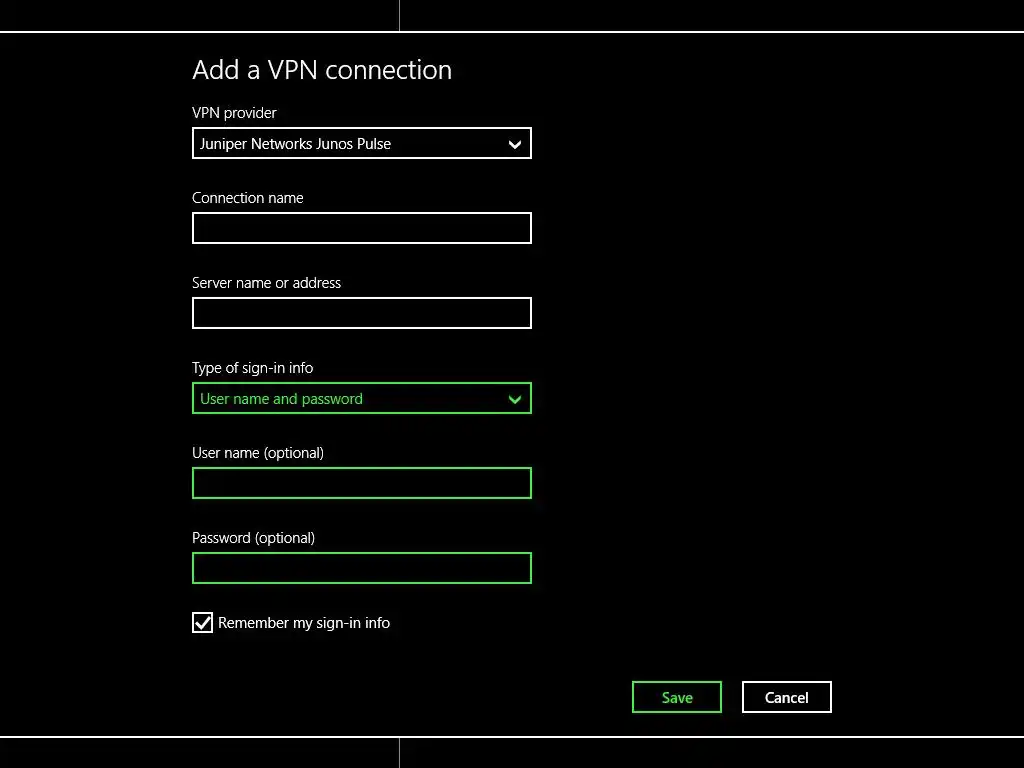Screen dimensions: 1024x768
Task: Click the Password (optional) label
Action: [x=253, y=538]
